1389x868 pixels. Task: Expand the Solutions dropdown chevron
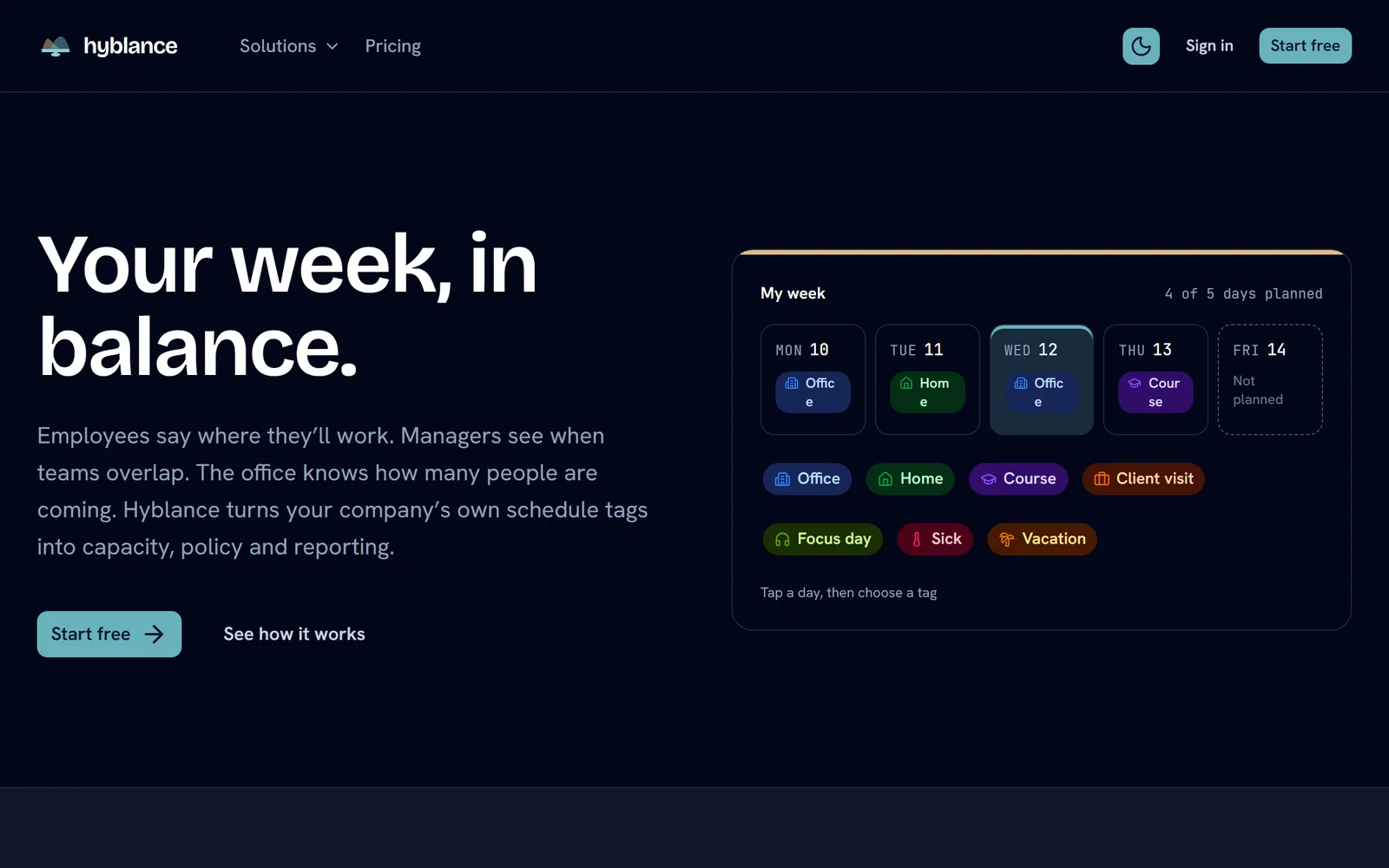(332, 46)
